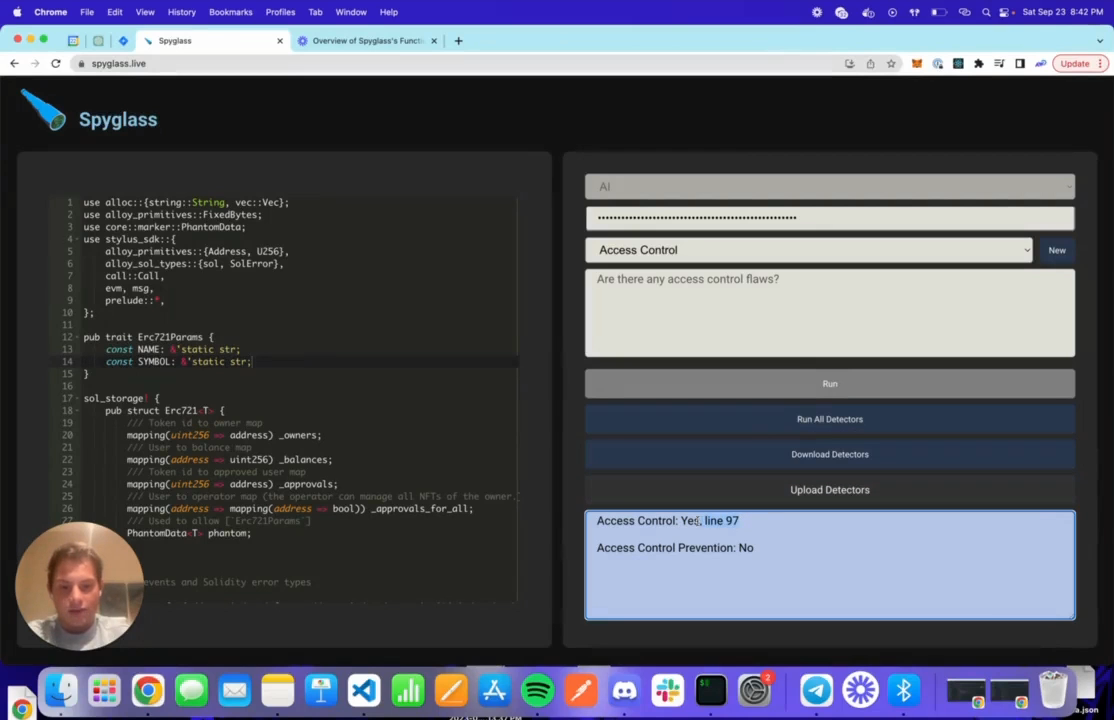
Task: Click code line 14 with SYMBOL constant
Action: tap(178, 362)
